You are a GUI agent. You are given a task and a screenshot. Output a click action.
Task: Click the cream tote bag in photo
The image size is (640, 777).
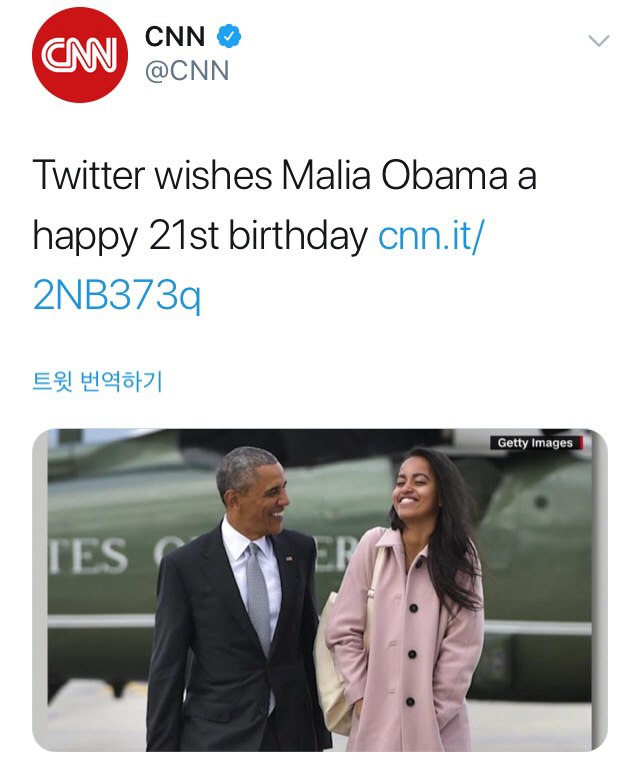[332, 680]
